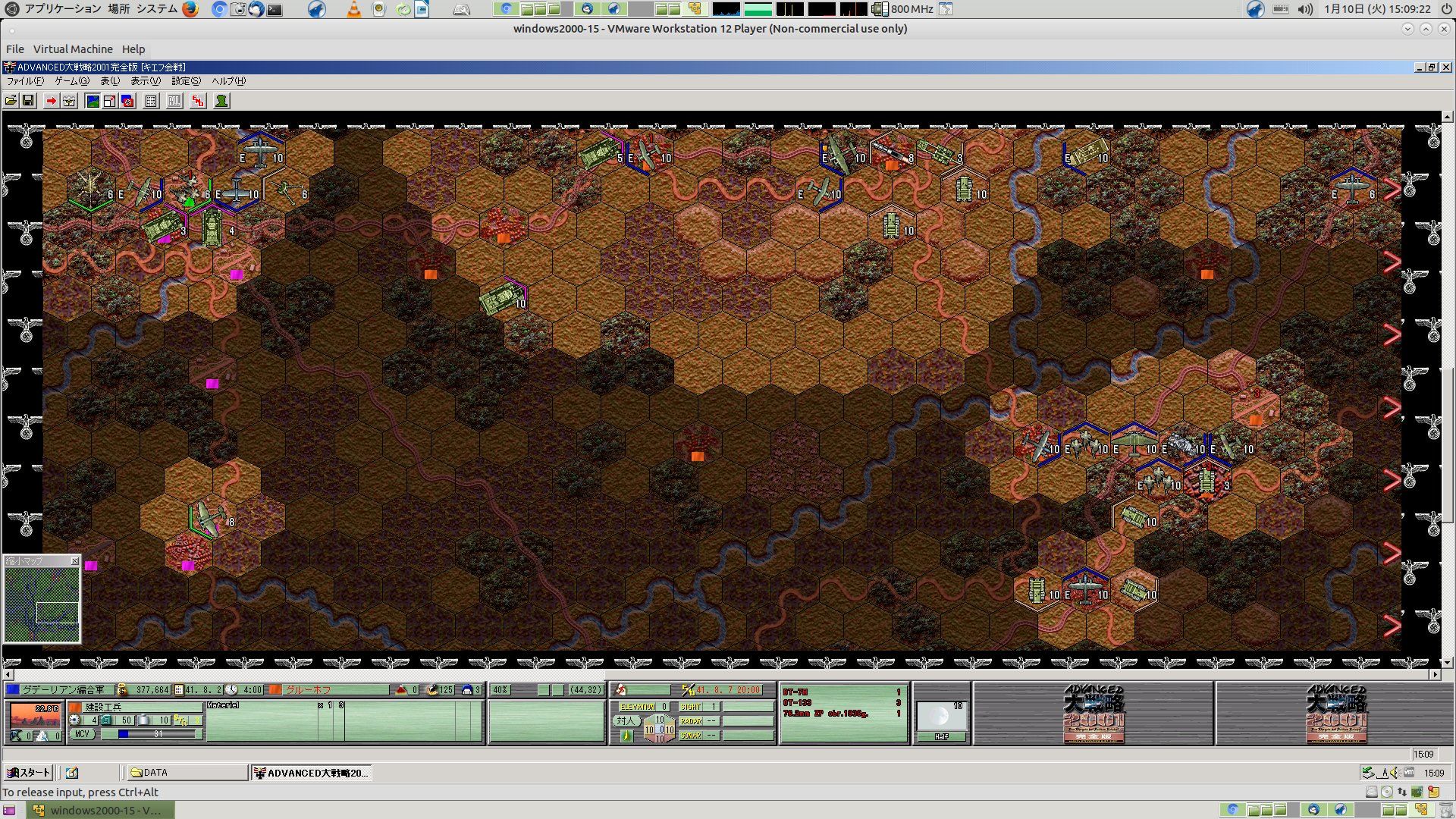
Task: Click the quick launch desktop icon
Action: coord(72,773)
